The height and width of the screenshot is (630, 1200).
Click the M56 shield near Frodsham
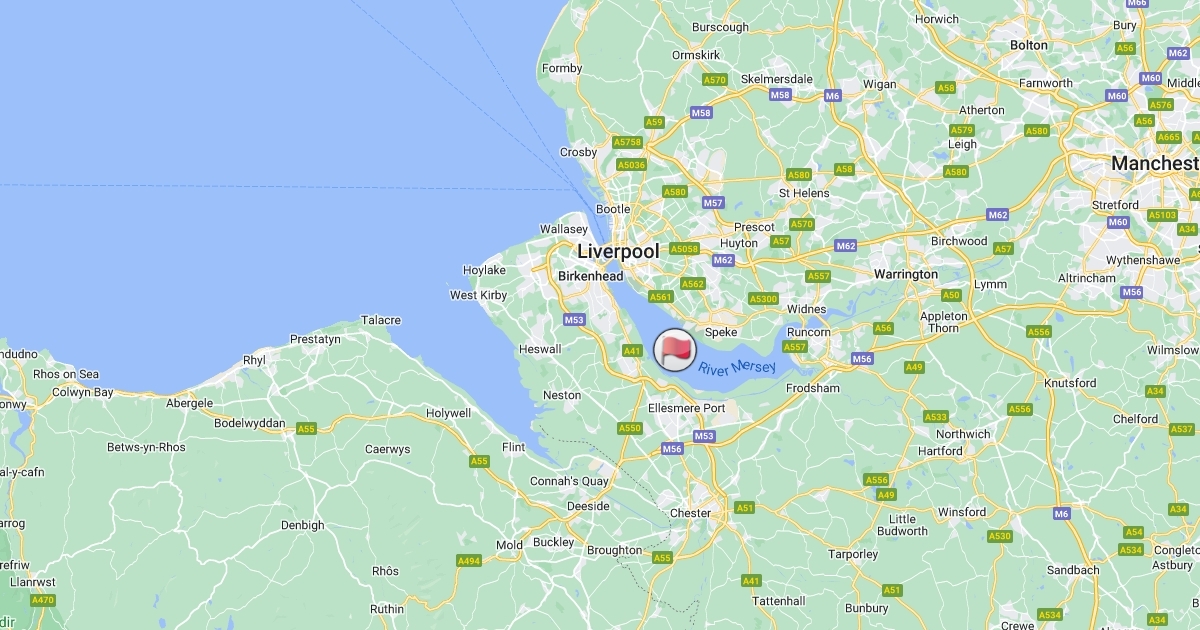tap(862, 358)
